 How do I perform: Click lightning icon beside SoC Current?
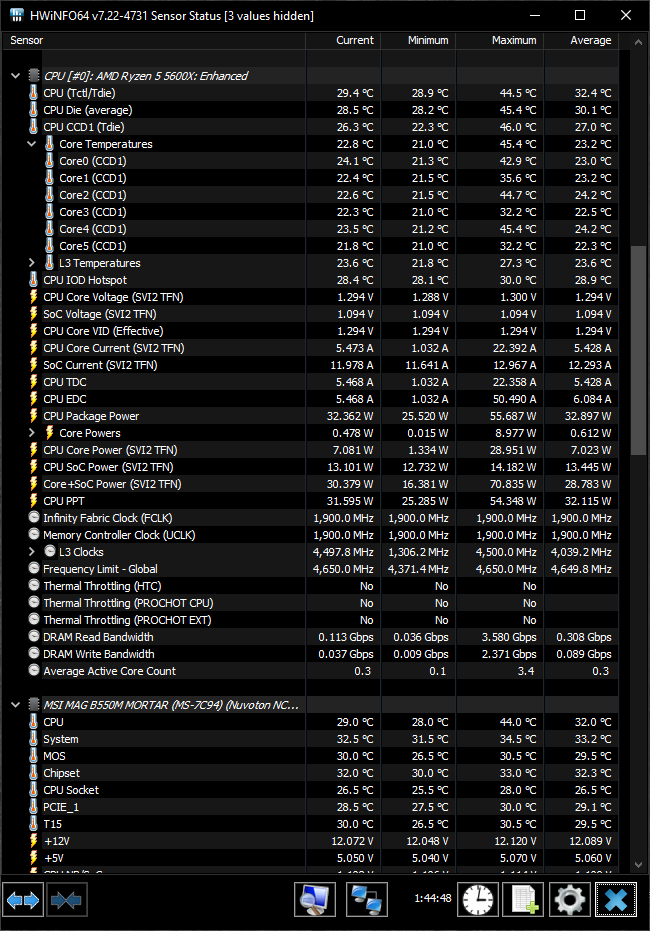(34, 365)
